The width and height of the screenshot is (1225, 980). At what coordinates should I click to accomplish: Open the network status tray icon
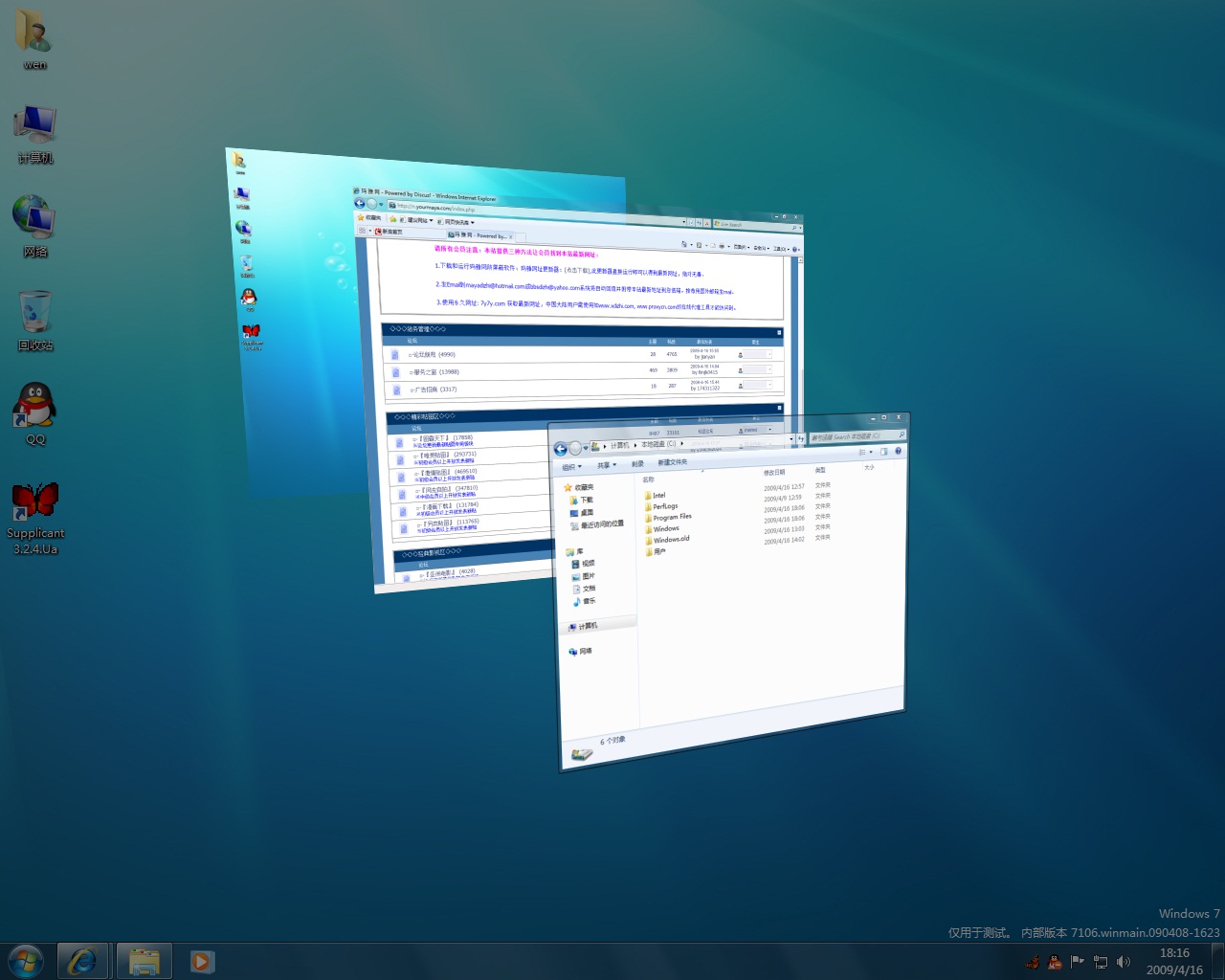coord(1101,962)
